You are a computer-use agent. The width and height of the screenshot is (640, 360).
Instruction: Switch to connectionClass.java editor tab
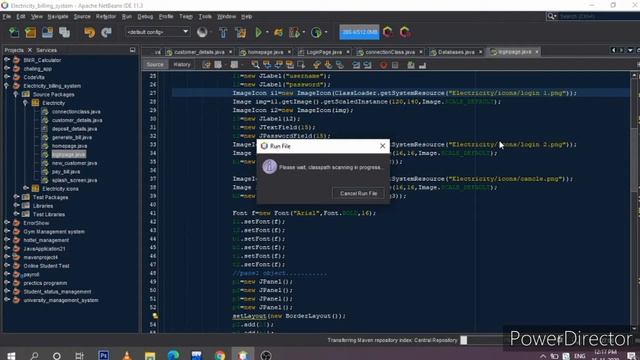pos(389,52)
